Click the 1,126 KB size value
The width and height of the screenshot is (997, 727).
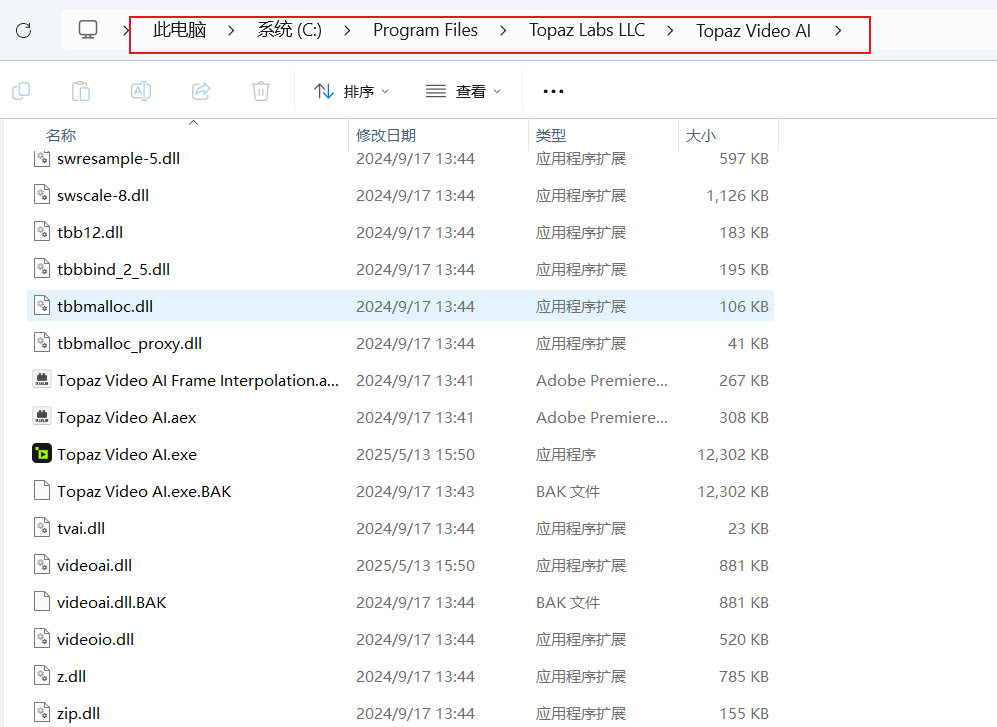[x=738, y=195]
